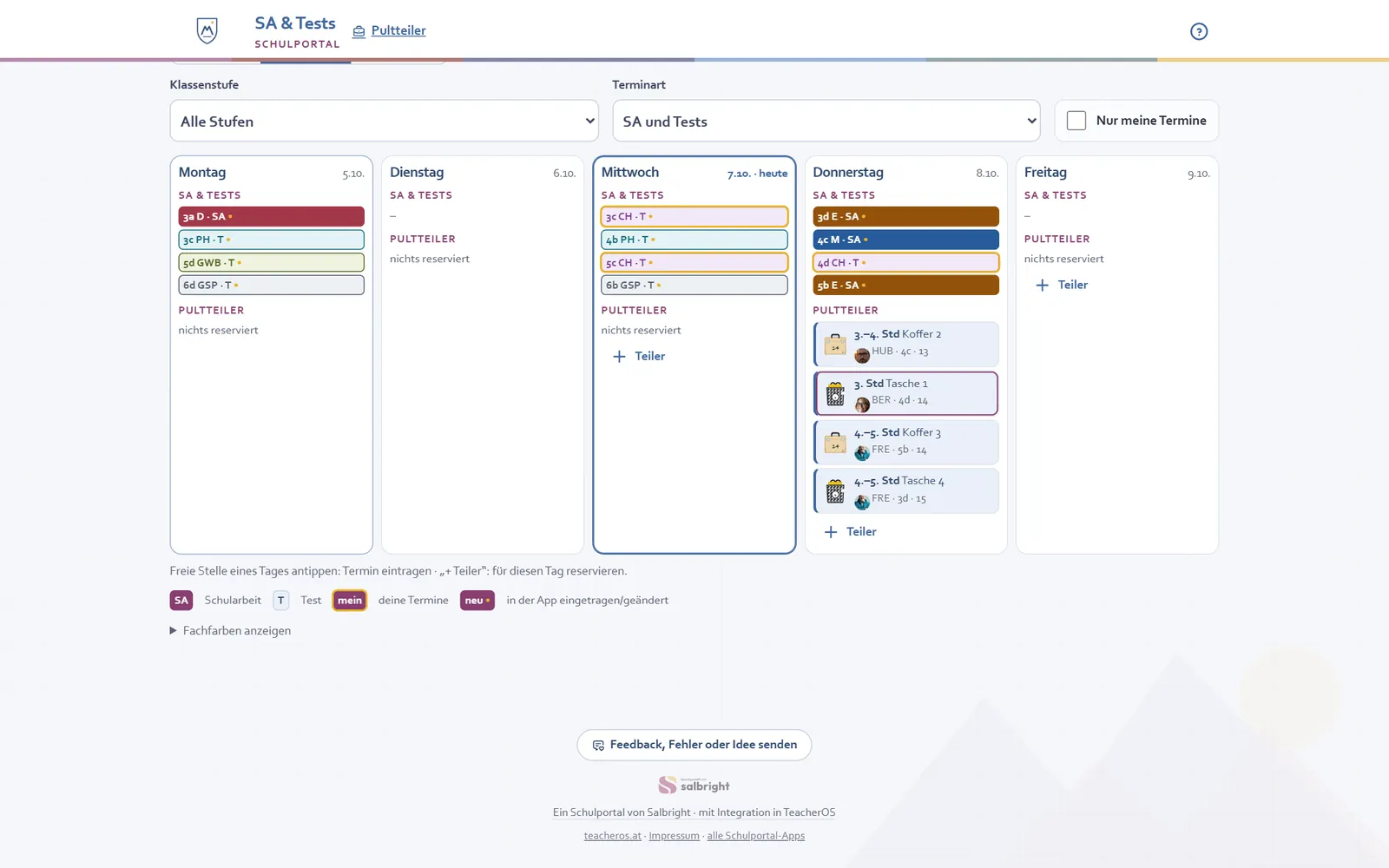1389x868 pixels.
Task: Select the 6d GSP T entry on Montag
Action: (272, 285)
